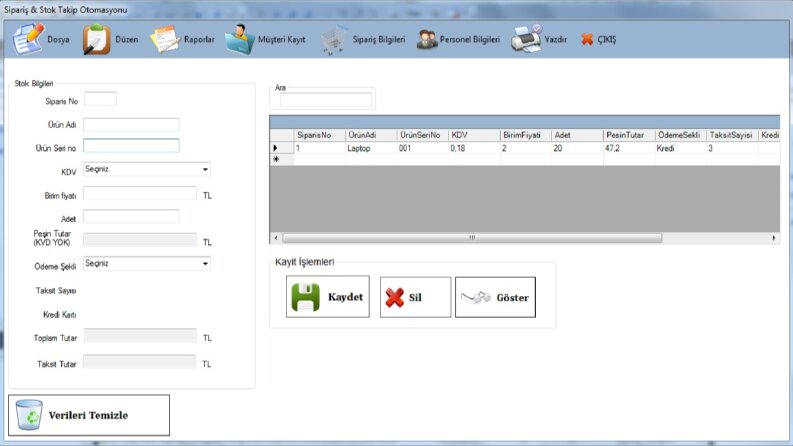Click the Laptop cell
Image resolution: width=793 pixels, height=446 pixels.
pyautogui.click(x=371, y=148)
